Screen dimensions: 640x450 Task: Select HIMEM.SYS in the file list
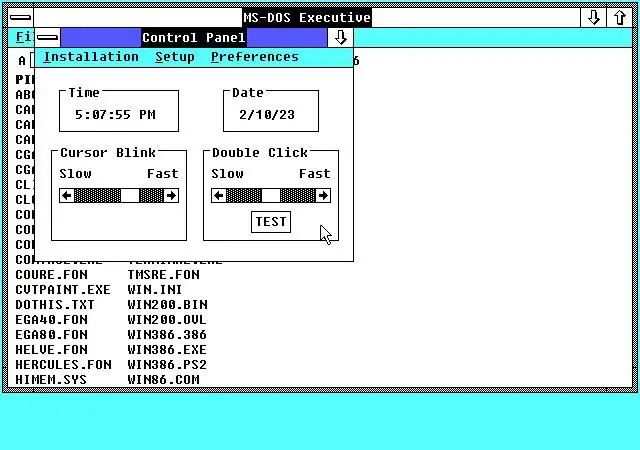point(51,380)
